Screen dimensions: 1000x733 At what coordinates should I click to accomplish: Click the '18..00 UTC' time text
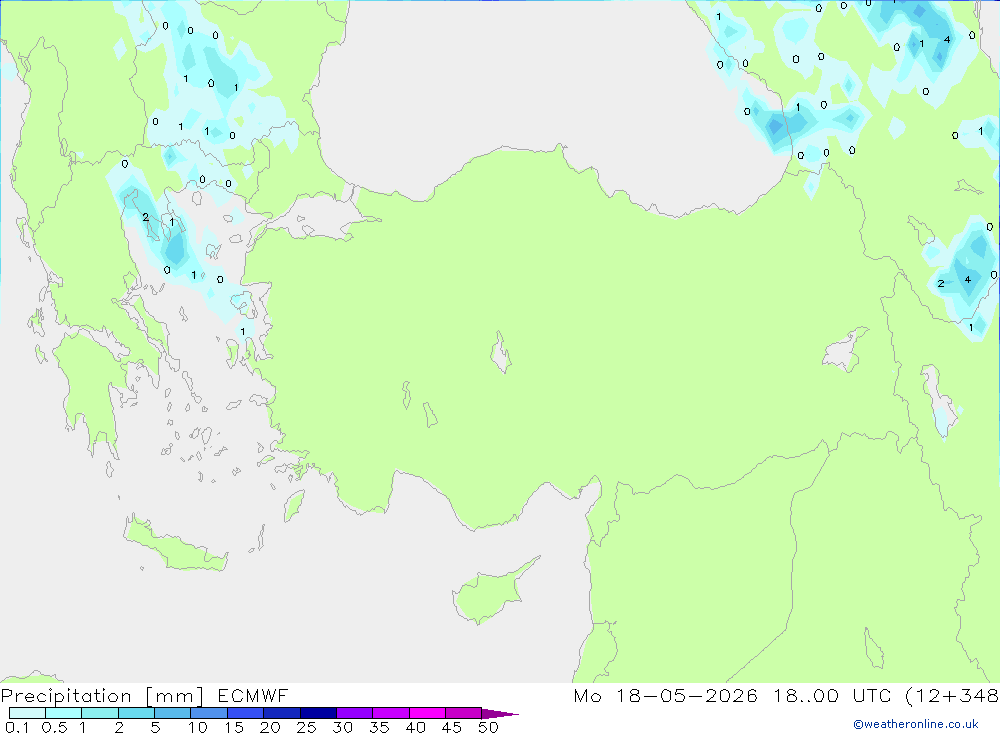(832, 695)
